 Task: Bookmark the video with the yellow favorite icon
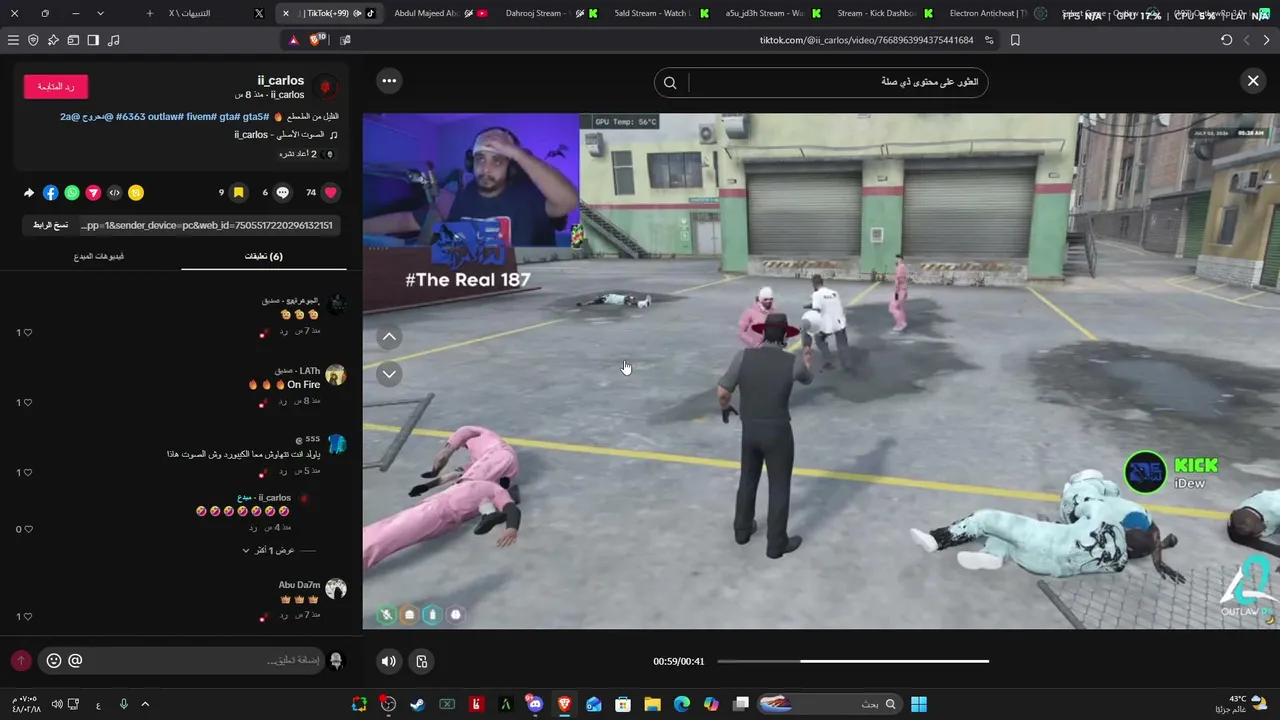tap(238, 193)
